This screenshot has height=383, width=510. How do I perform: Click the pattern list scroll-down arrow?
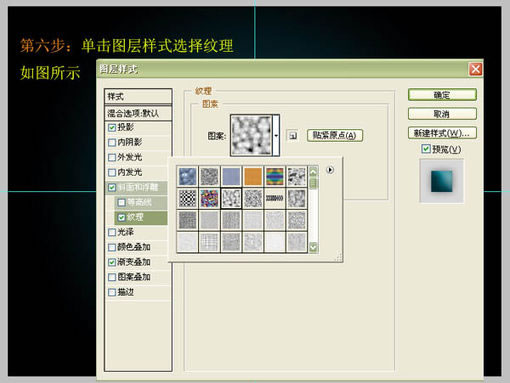313,247
